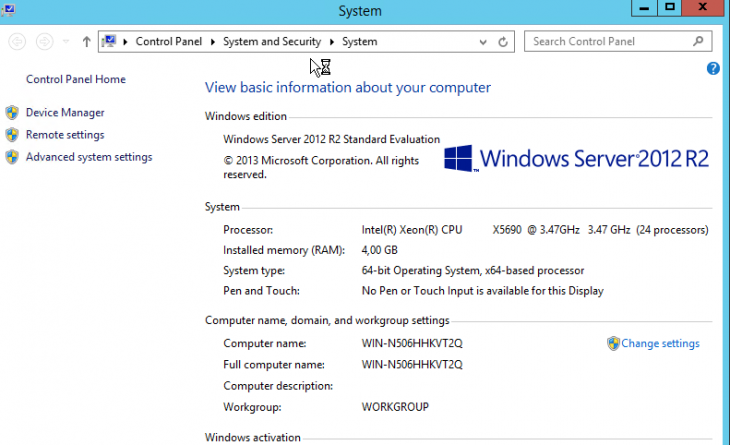Viewport: 730px width, 445px height.
Task: Click the 'Computer description:' label
Action: point(278,386)
